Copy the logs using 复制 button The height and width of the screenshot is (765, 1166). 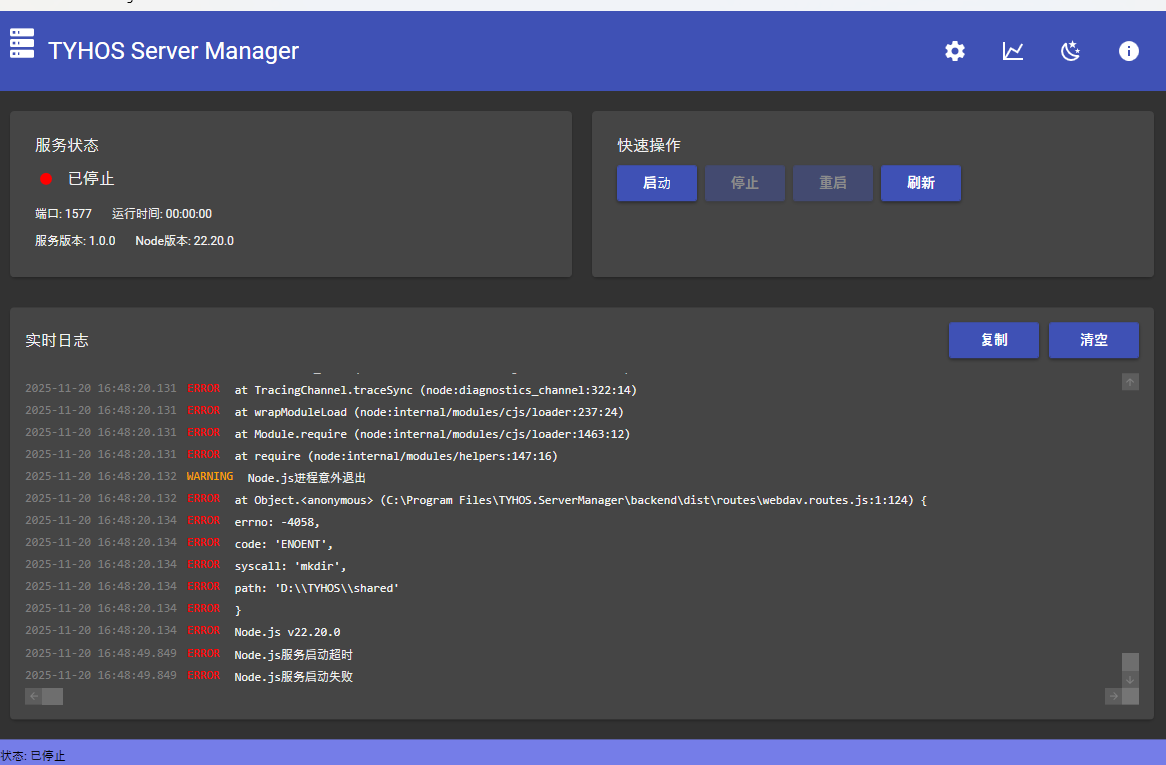coord(993,340)
